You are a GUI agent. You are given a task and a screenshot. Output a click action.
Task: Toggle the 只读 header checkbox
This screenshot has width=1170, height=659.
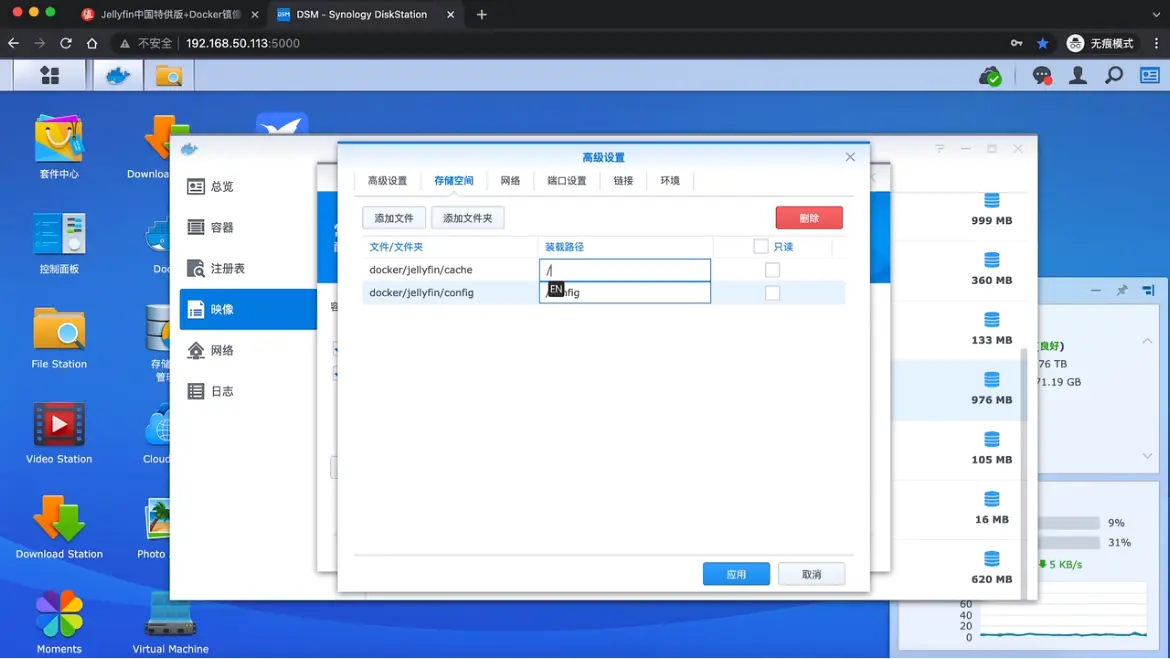point(761,246)
